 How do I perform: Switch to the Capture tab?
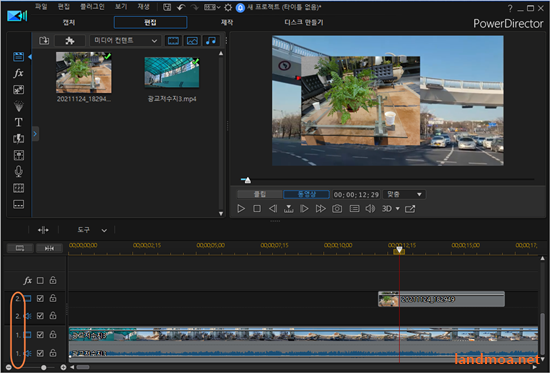pyautogui.click(x=69, y=22)
